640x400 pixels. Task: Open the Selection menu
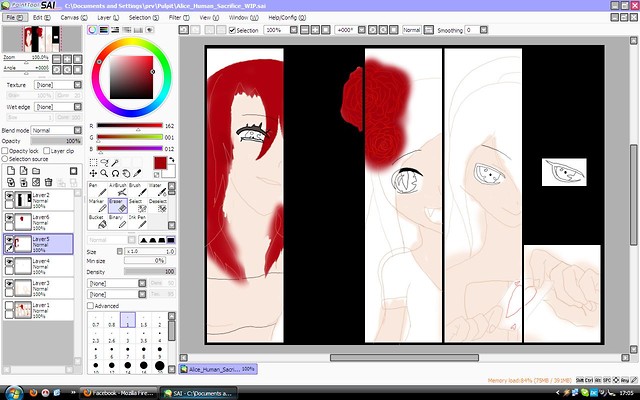(144, 18)
